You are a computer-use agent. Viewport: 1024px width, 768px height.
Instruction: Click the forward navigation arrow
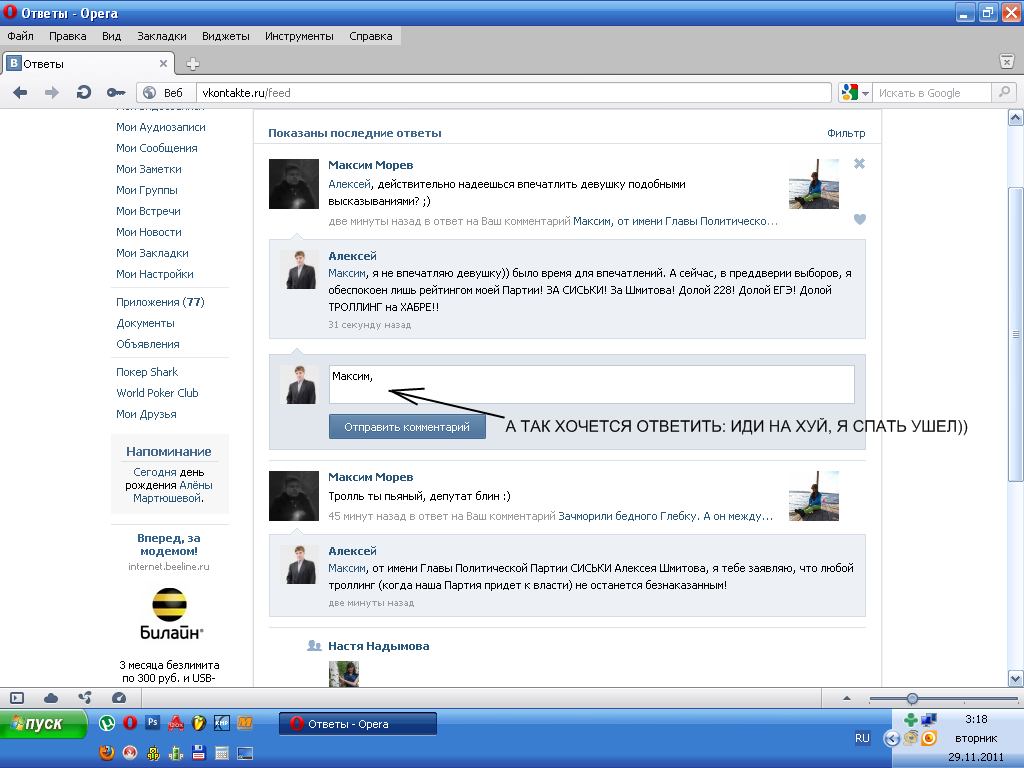[52, 93]
